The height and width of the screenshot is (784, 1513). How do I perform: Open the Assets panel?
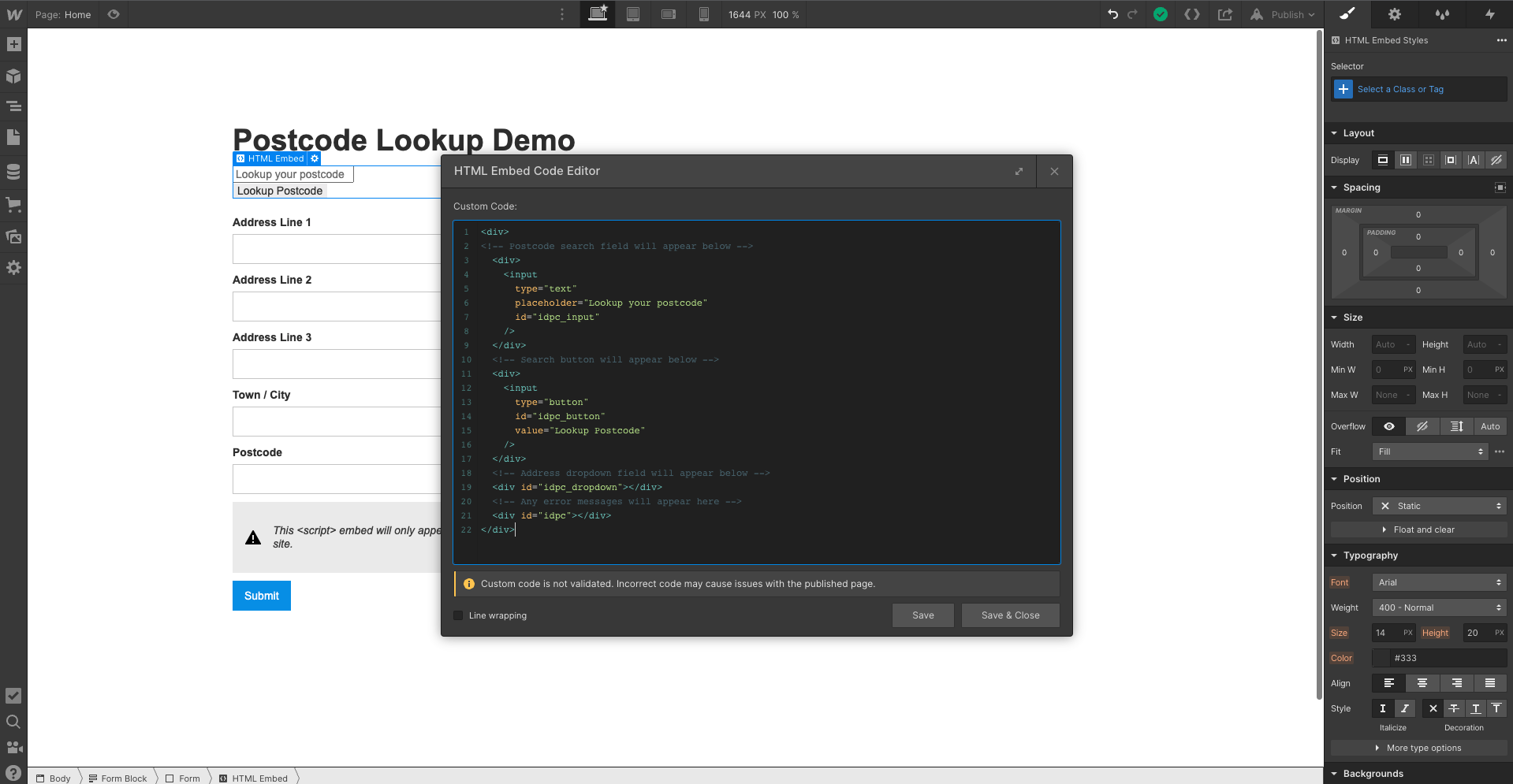point(14,236)
